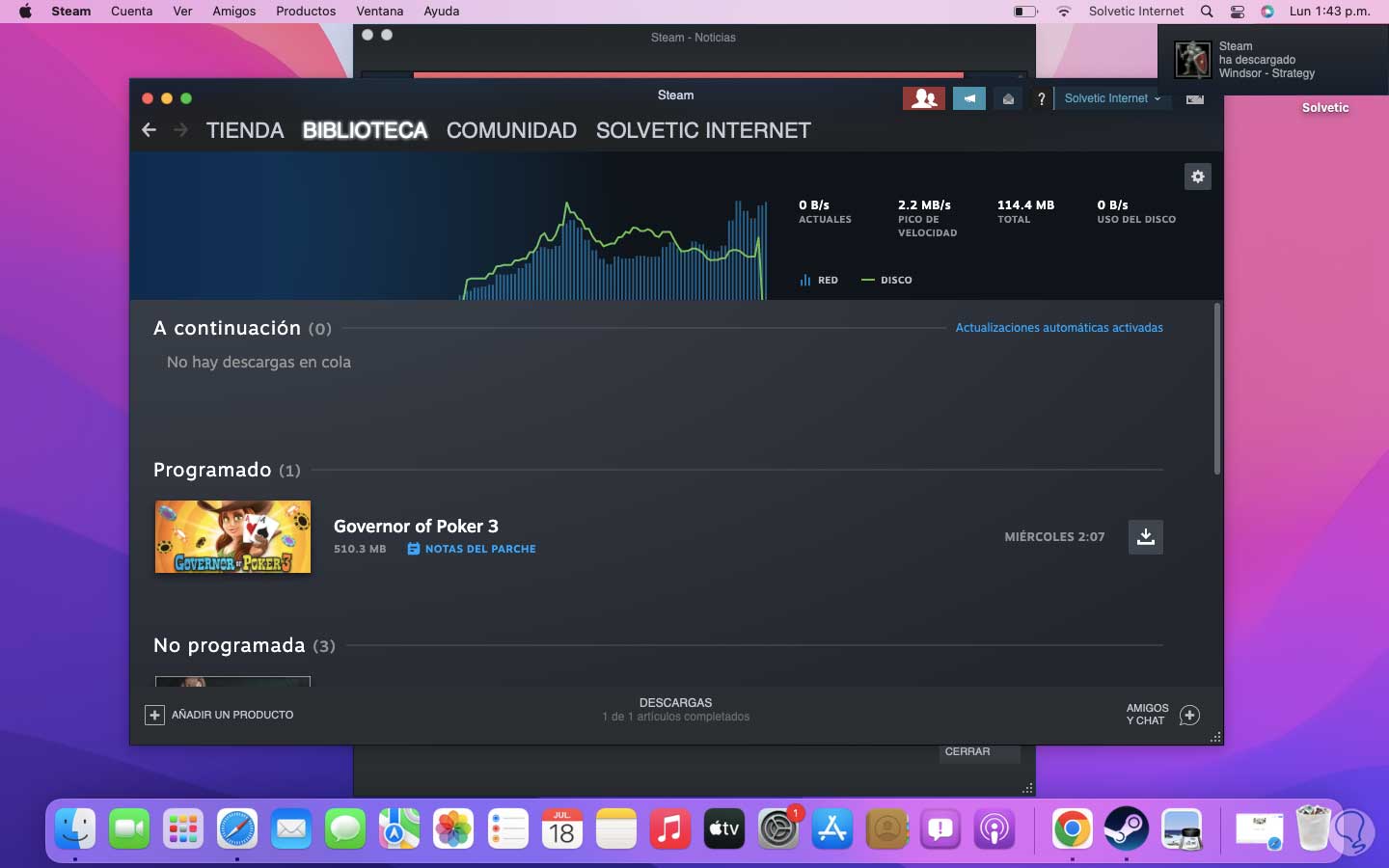This screenshot has width=1389, height=868.
Task: Open the Steam friends list icon
Action: [923, 98]
